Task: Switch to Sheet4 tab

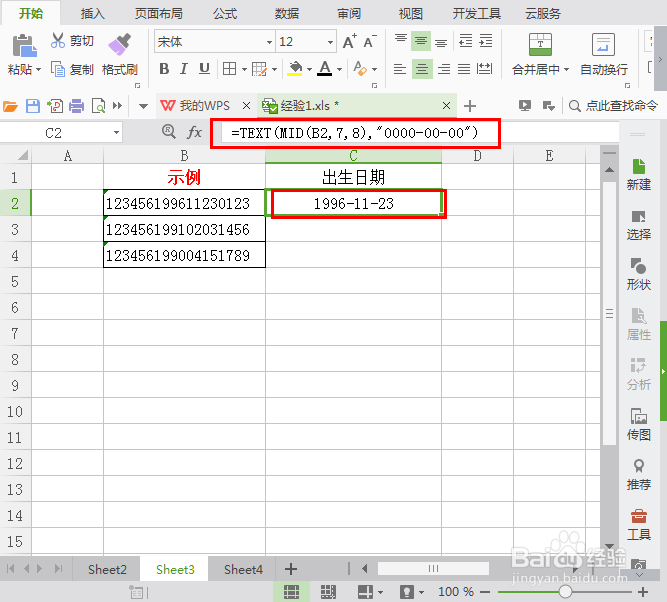Action: [x=243, y=569]
